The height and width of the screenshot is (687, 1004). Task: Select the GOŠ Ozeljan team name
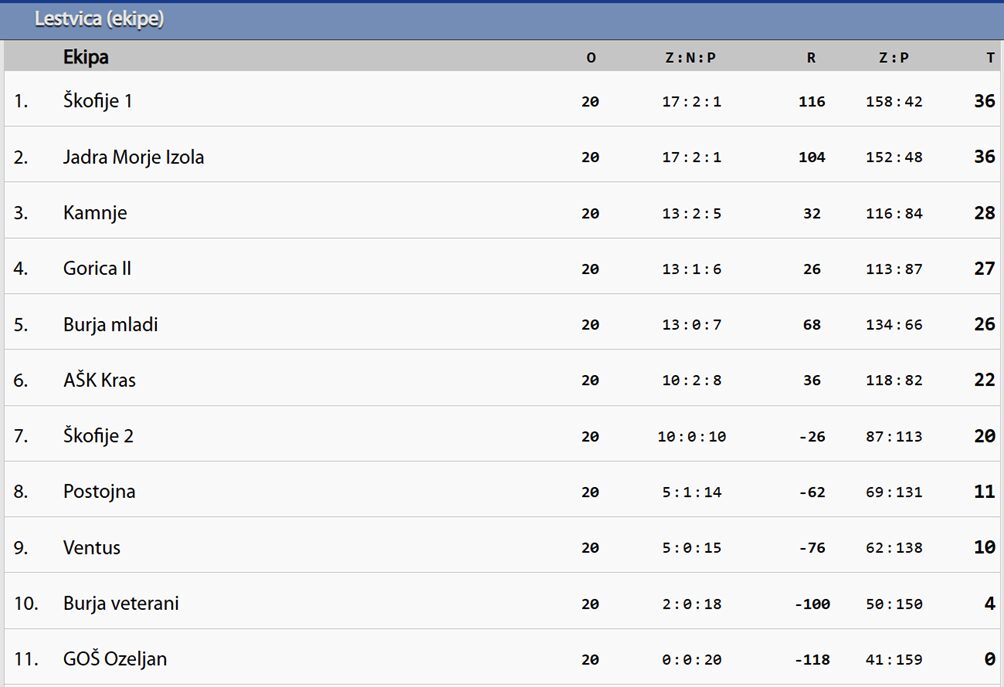115,659
